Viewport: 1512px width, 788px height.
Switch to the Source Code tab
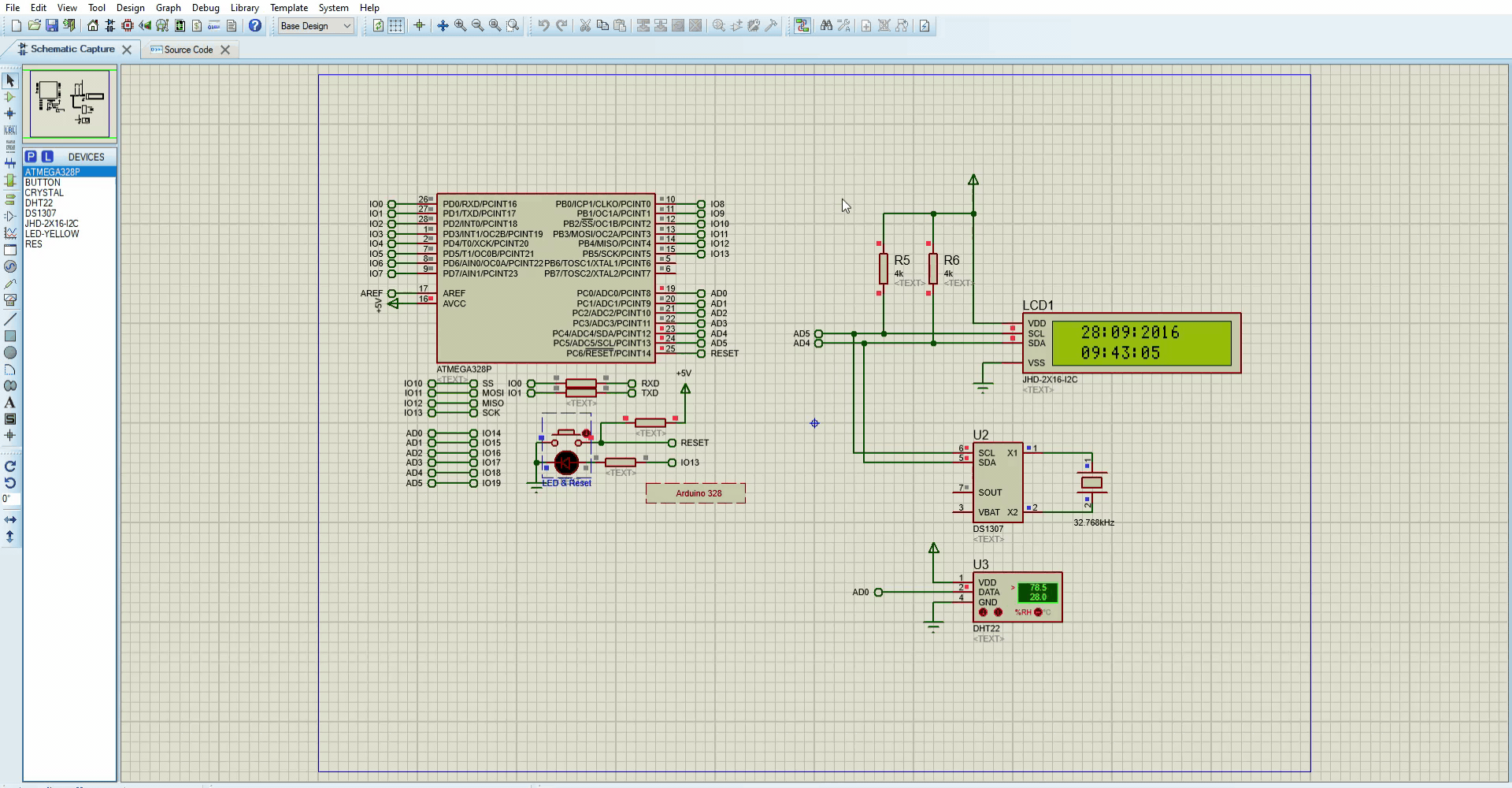(188, 50)
